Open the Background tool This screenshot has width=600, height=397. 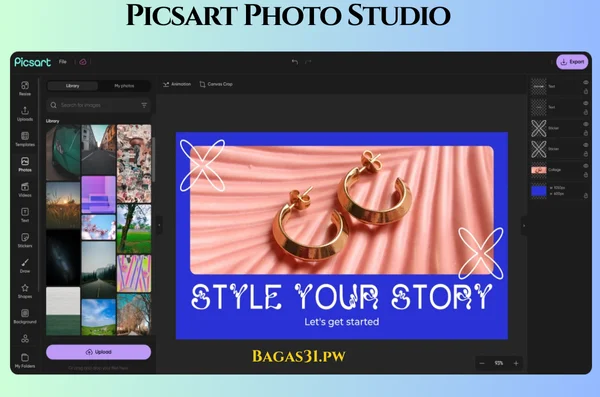25,316
